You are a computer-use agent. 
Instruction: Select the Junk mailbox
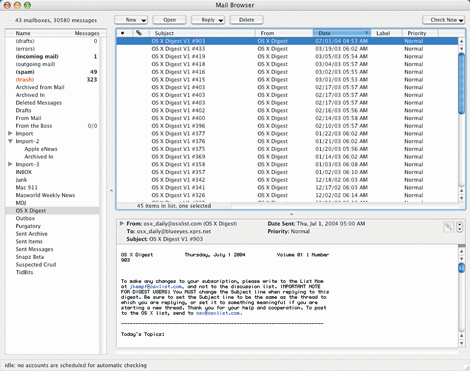point(52,180)
